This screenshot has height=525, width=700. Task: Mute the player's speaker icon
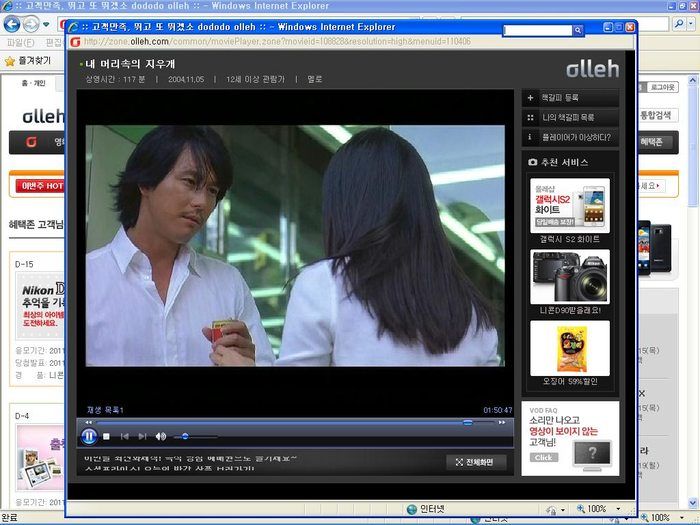(161, 436)
